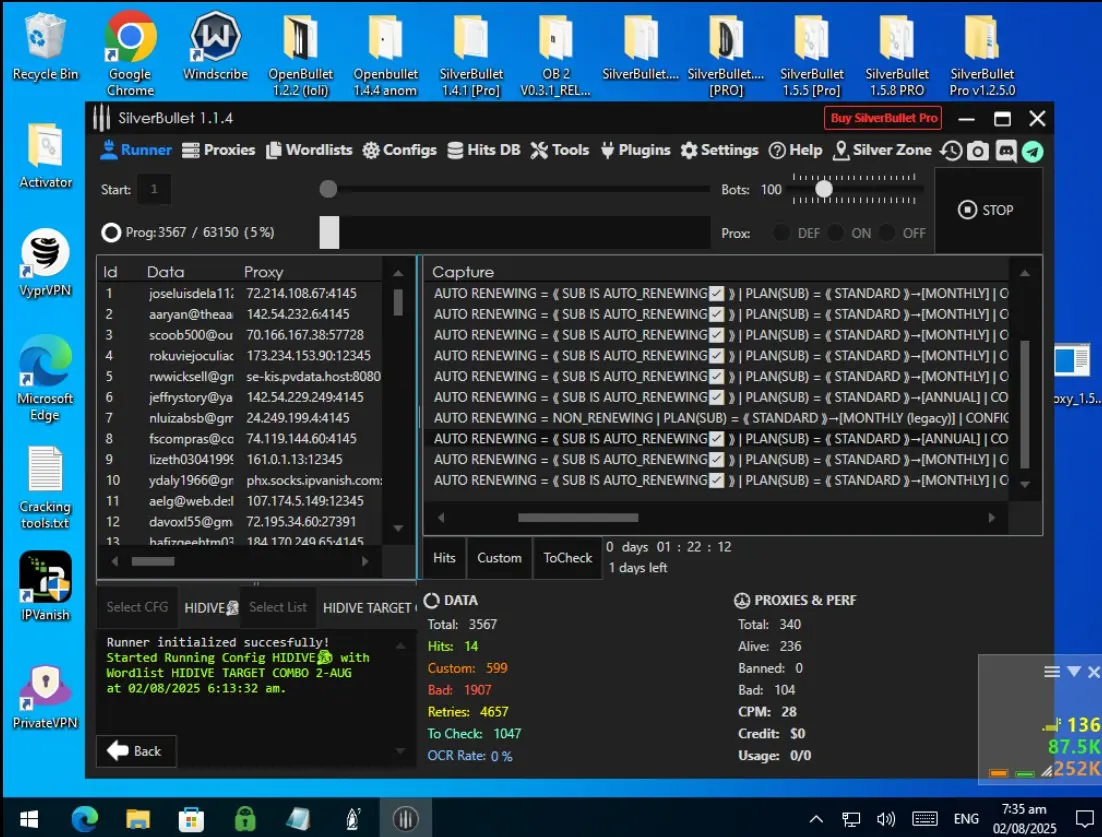
Task: Click the Bots count slider handle
Action: coord(824,189)
